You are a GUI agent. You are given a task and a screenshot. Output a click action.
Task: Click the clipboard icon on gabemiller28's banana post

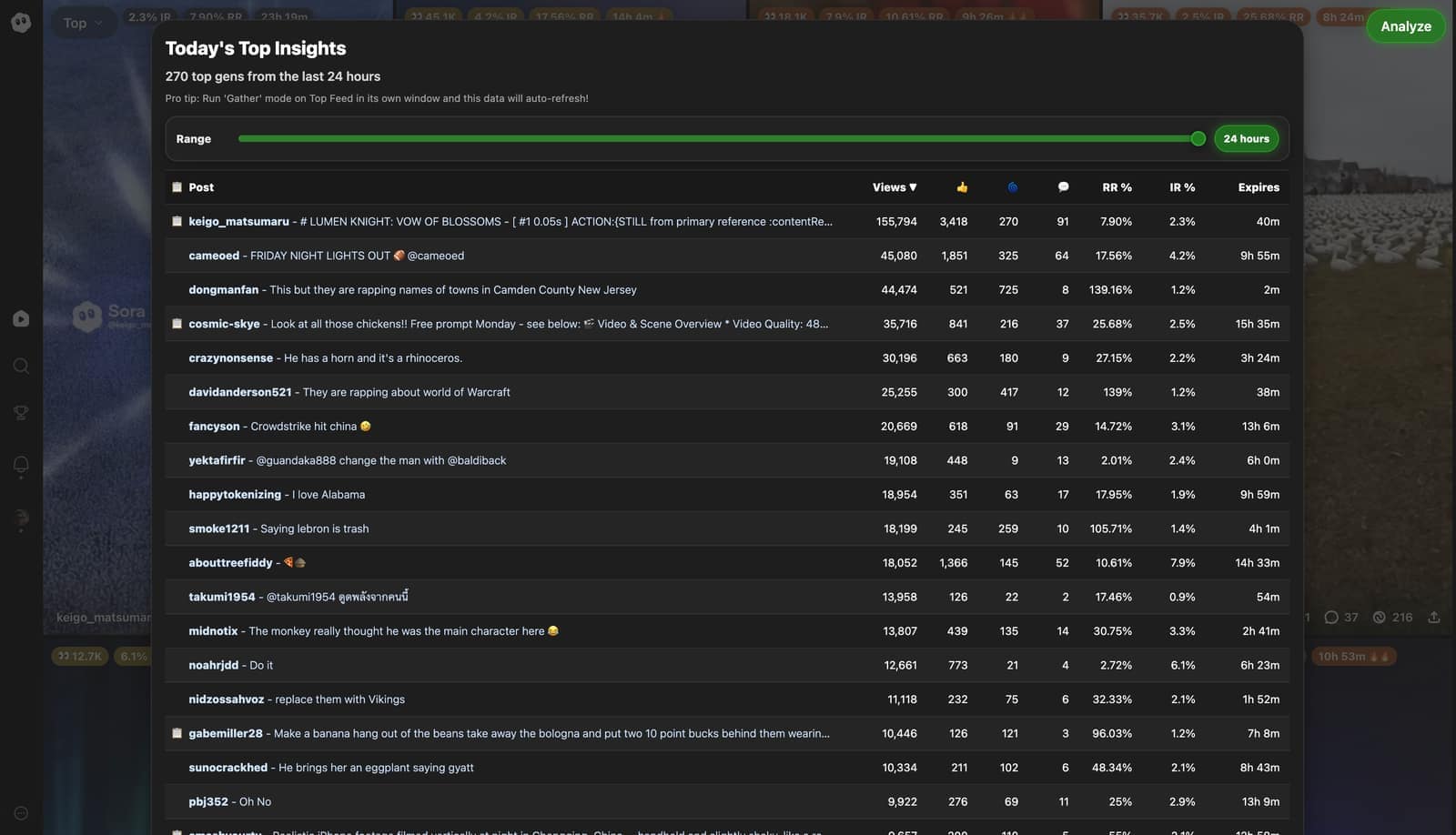pos(177,733)
